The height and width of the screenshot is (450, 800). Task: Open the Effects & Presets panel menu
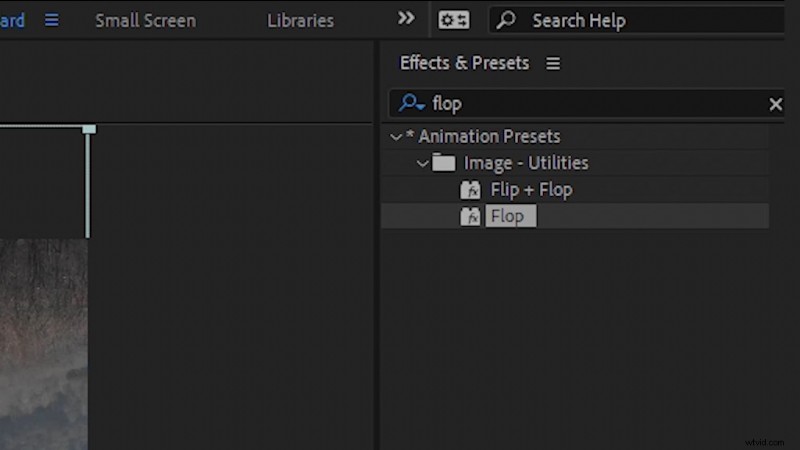553,63
